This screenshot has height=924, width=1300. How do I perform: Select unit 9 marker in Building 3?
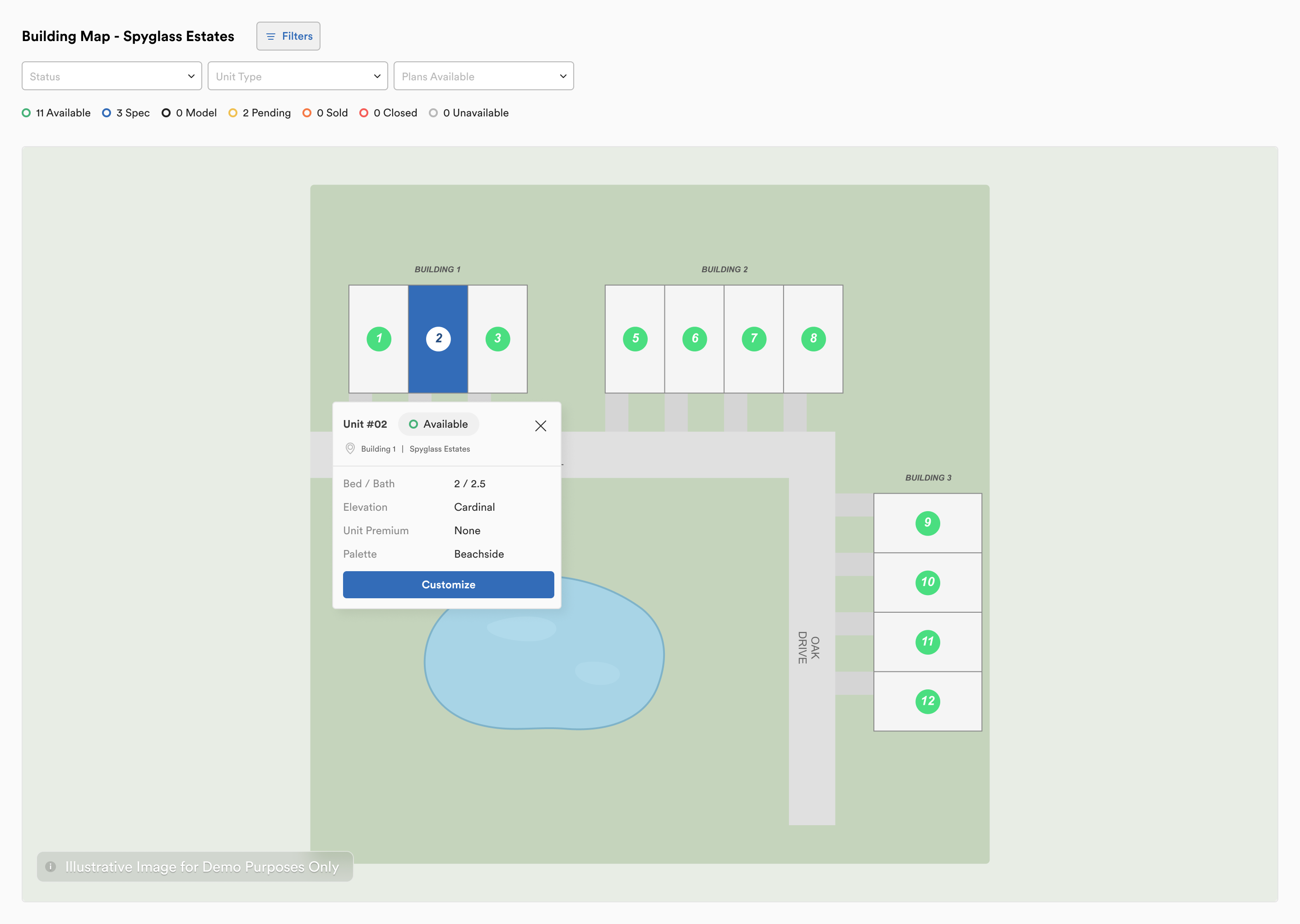pos(927,523)
